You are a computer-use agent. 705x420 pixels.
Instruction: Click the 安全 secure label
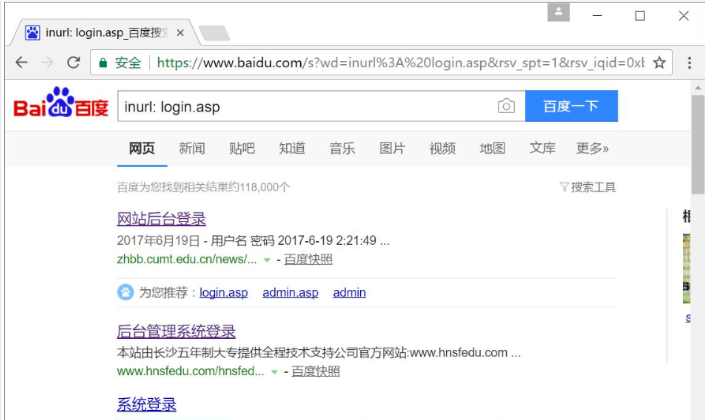tap(128, 63)
